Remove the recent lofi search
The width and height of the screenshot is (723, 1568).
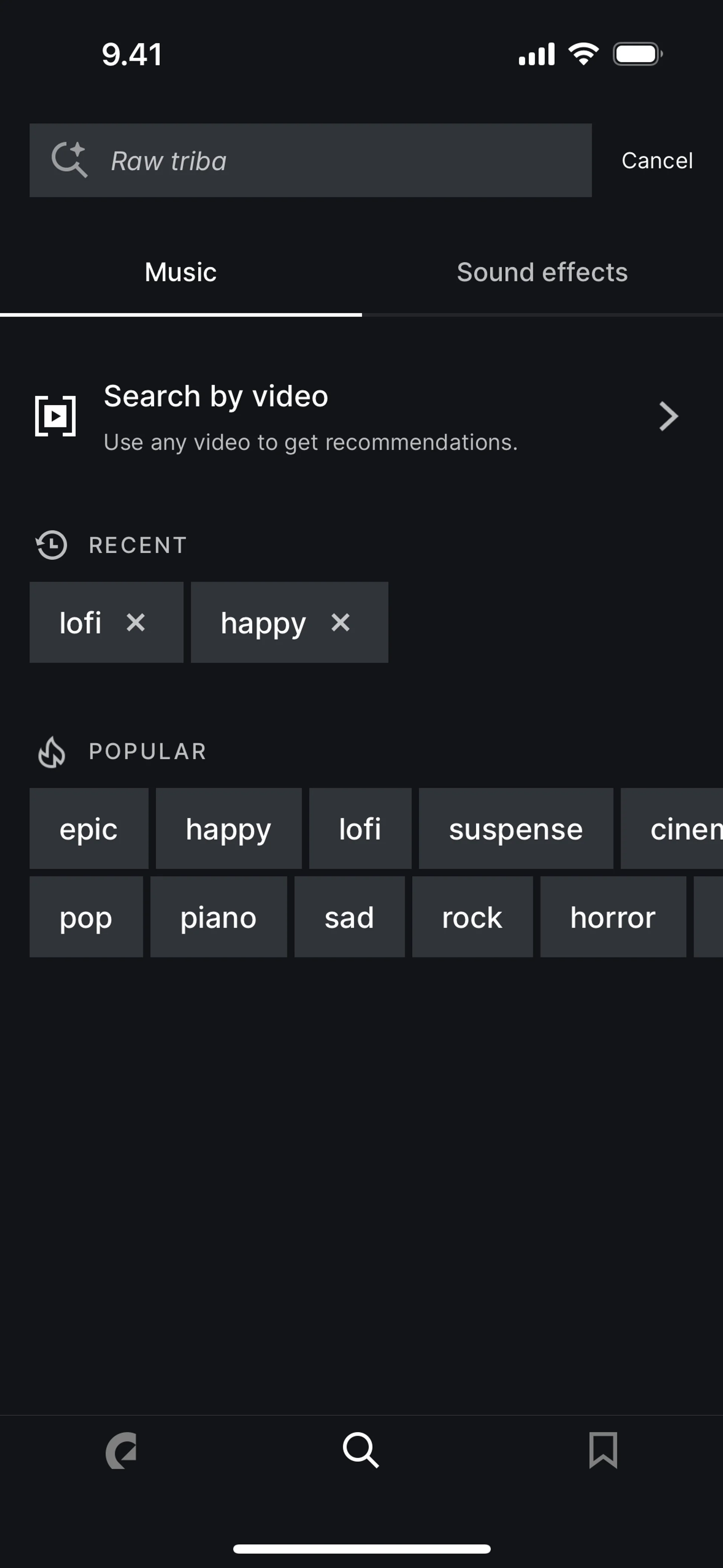coord(136,623)
